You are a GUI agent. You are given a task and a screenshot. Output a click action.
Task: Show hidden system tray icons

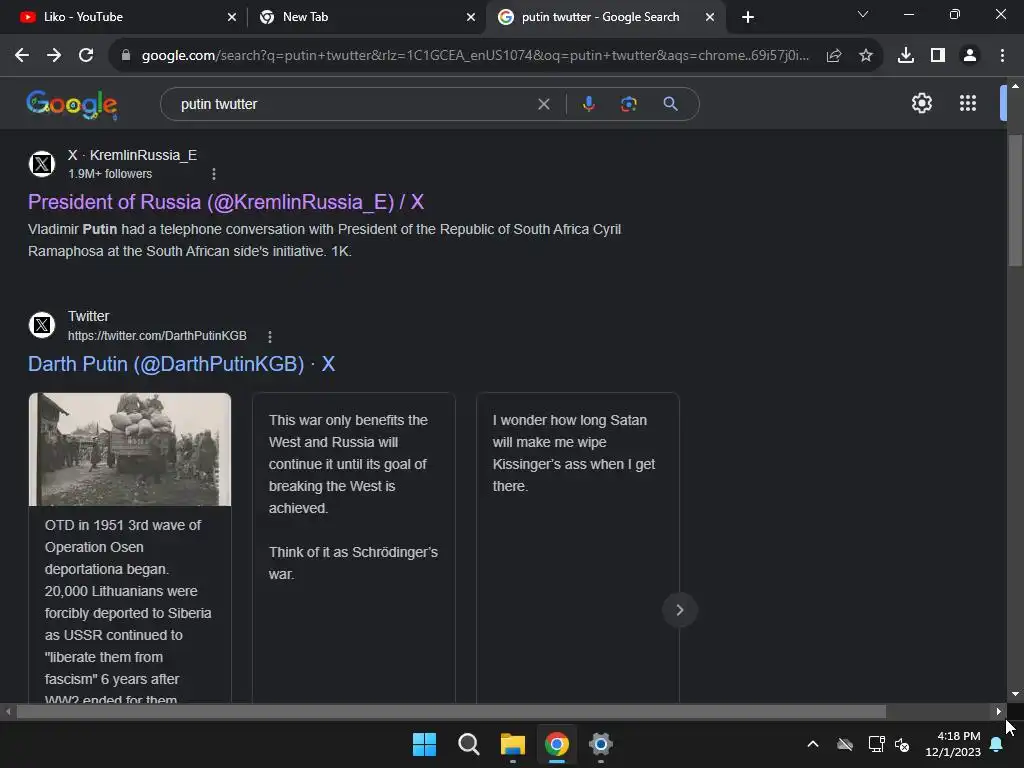[x=812, y=744]
